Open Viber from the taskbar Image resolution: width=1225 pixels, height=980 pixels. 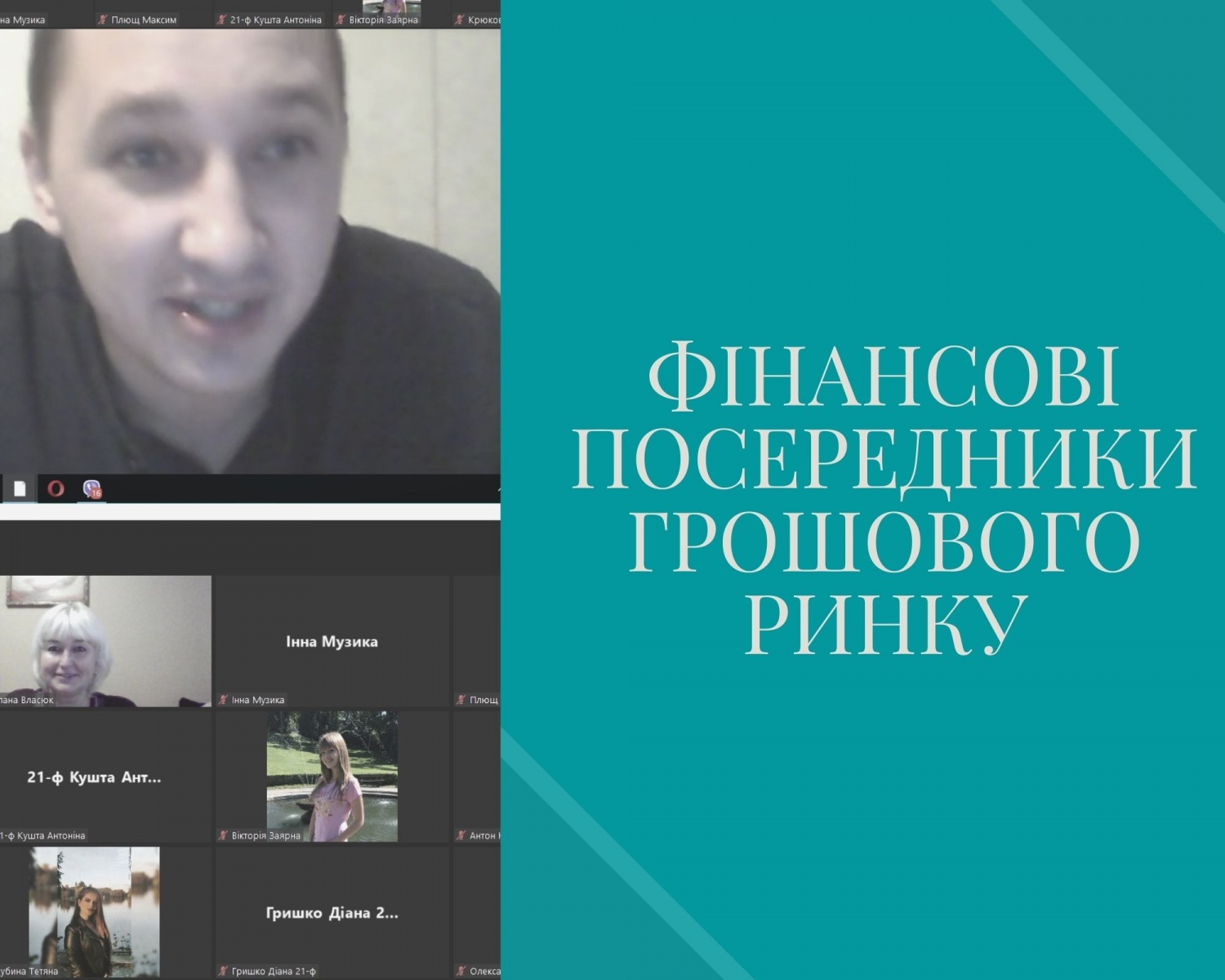92,488
